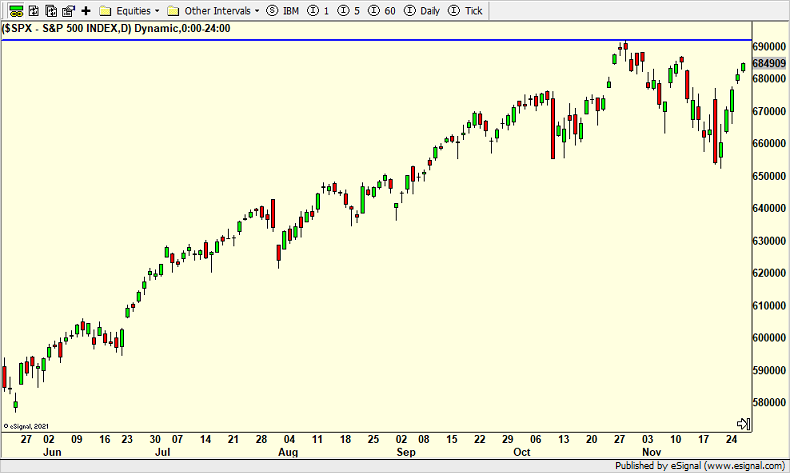Click the second toolbar refresh icon
Screen dimensions: 790x473
[34, 11]
